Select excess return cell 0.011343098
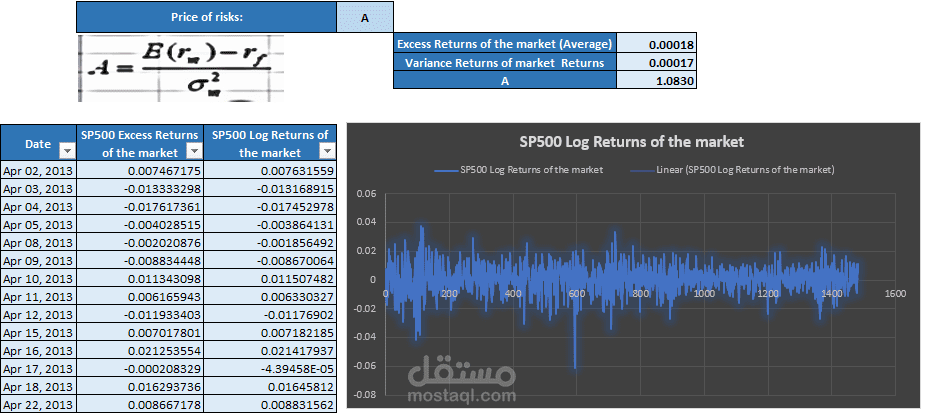This screenshot has width=925, height=413. pyautogui.click(x=140, y=279)
